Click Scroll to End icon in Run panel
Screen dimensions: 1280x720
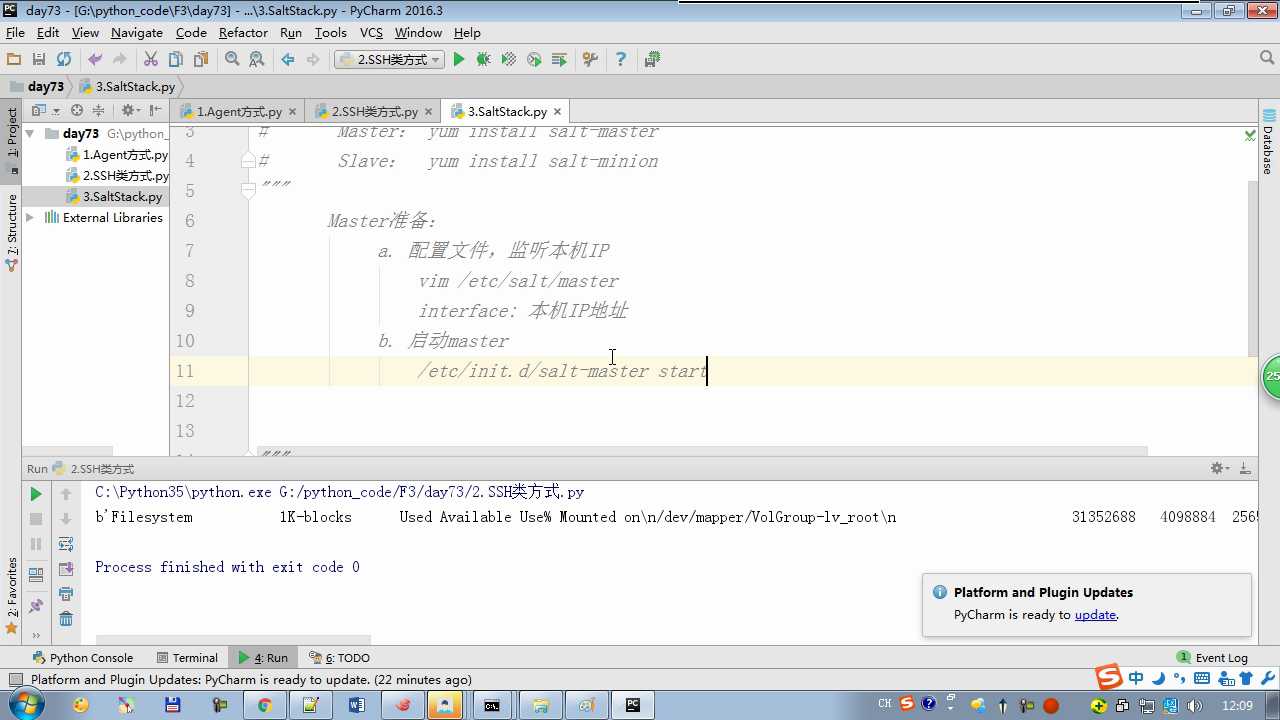point(66,569)
